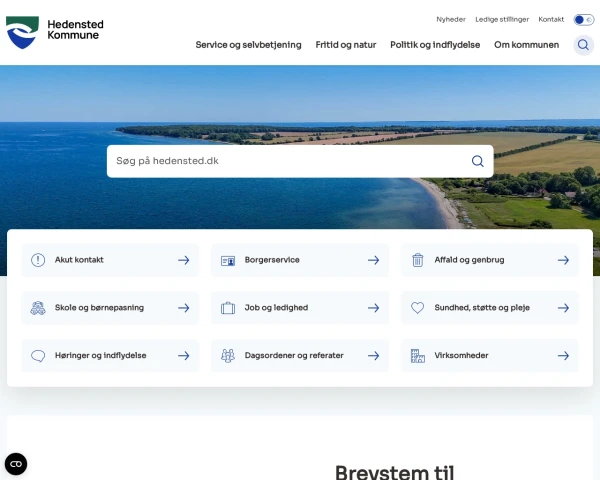Open the Om kommunen menu item
Image resolution: width=600 pixels, height=480 pixels.
526,45
